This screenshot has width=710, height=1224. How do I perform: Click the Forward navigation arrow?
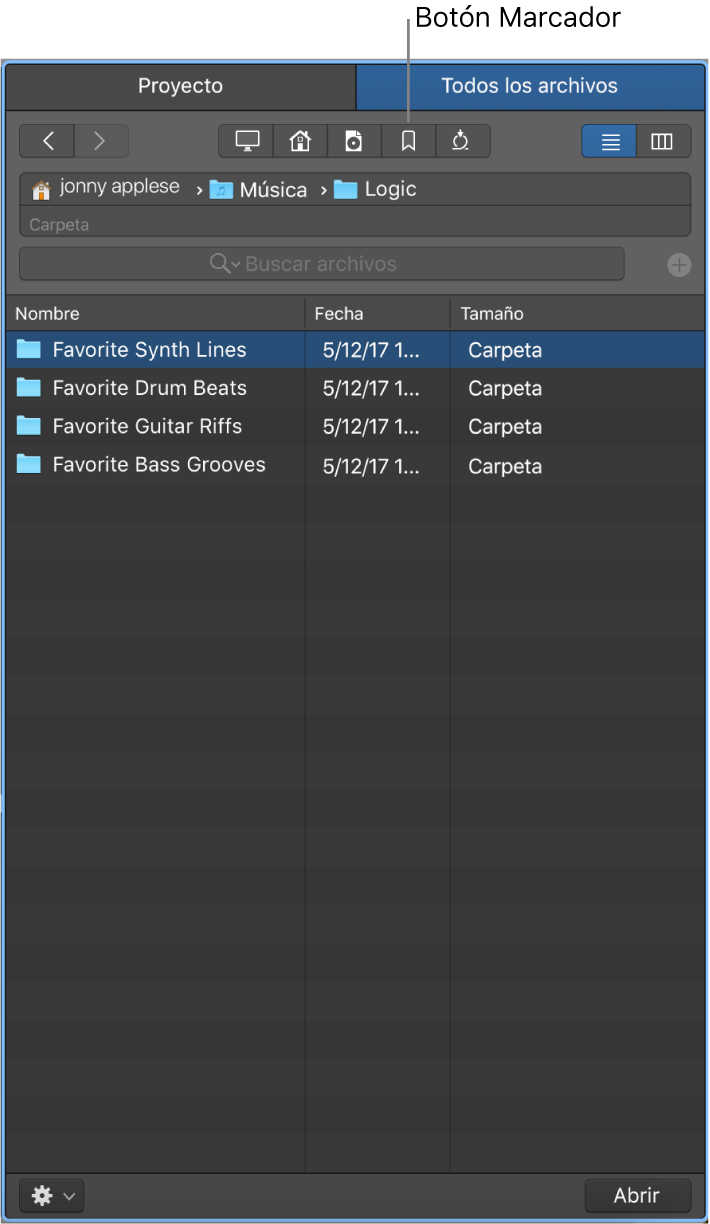[x=100, y=141]
